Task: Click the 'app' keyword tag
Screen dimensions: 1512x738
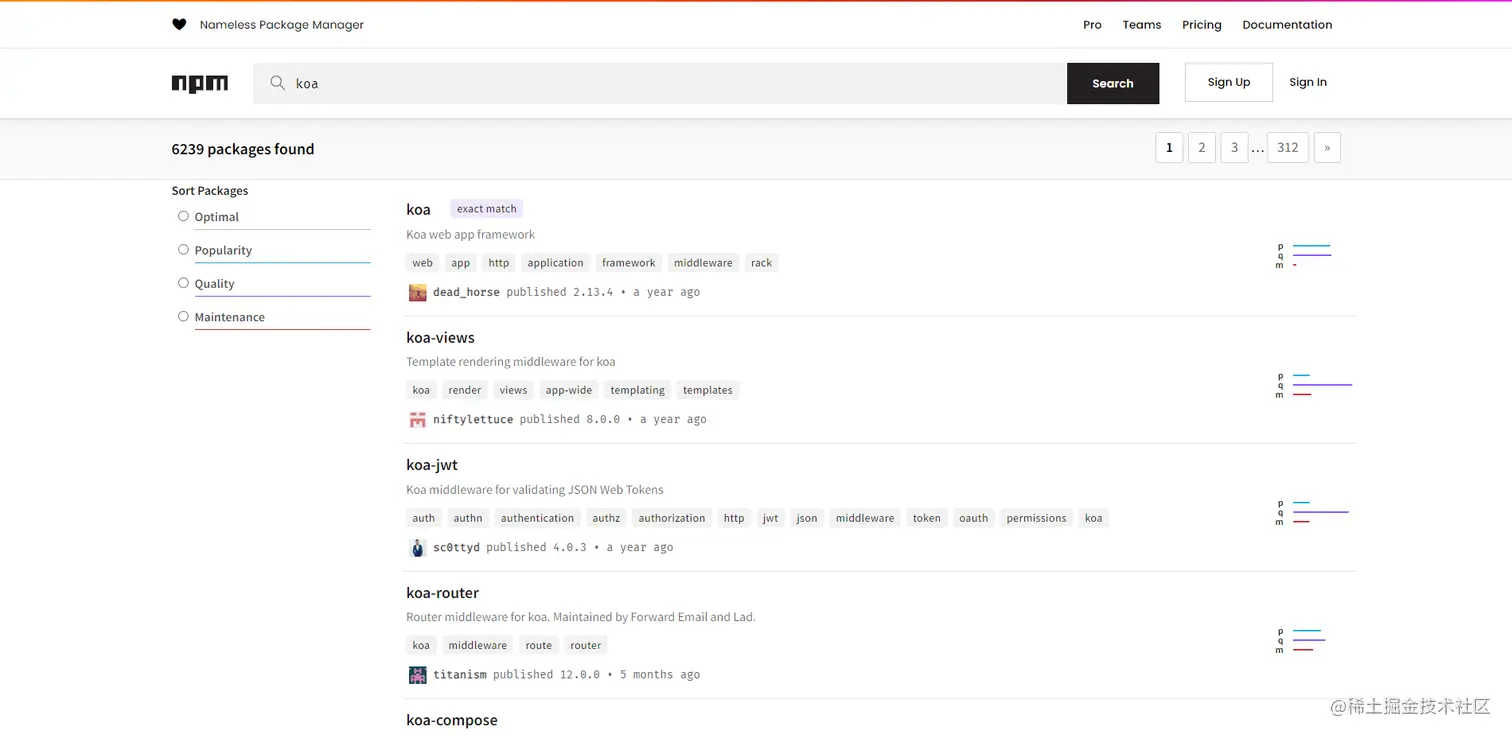Action: [x=460, y=263]
